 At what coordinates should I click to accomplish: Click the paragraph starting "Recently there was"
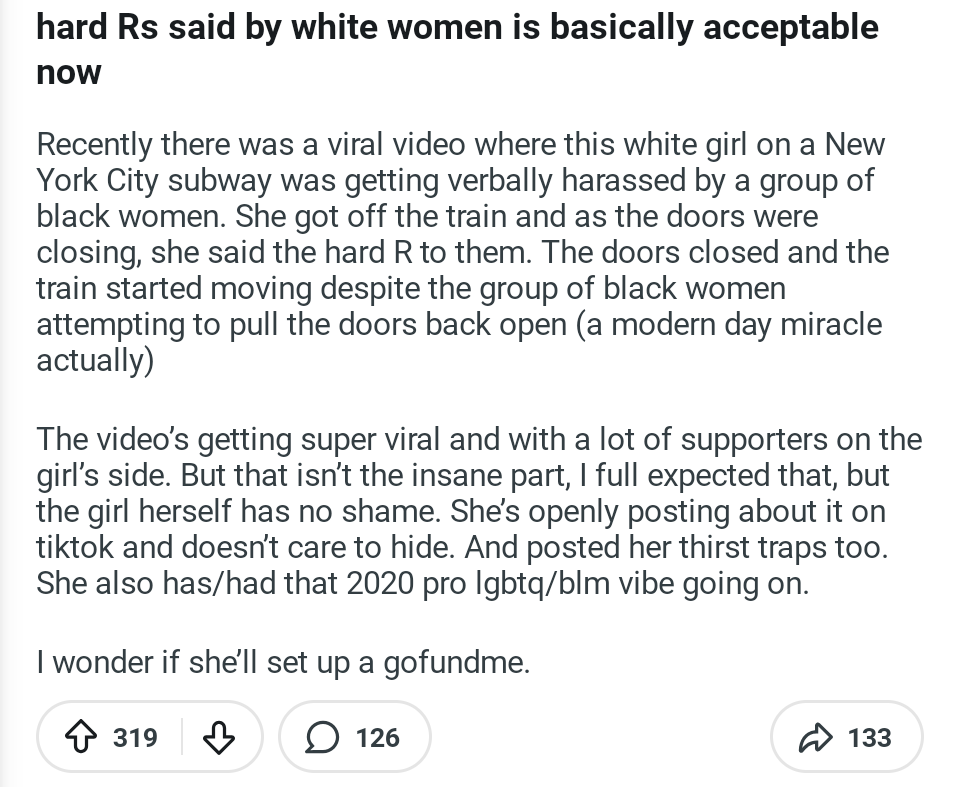[x=460, y=252]
